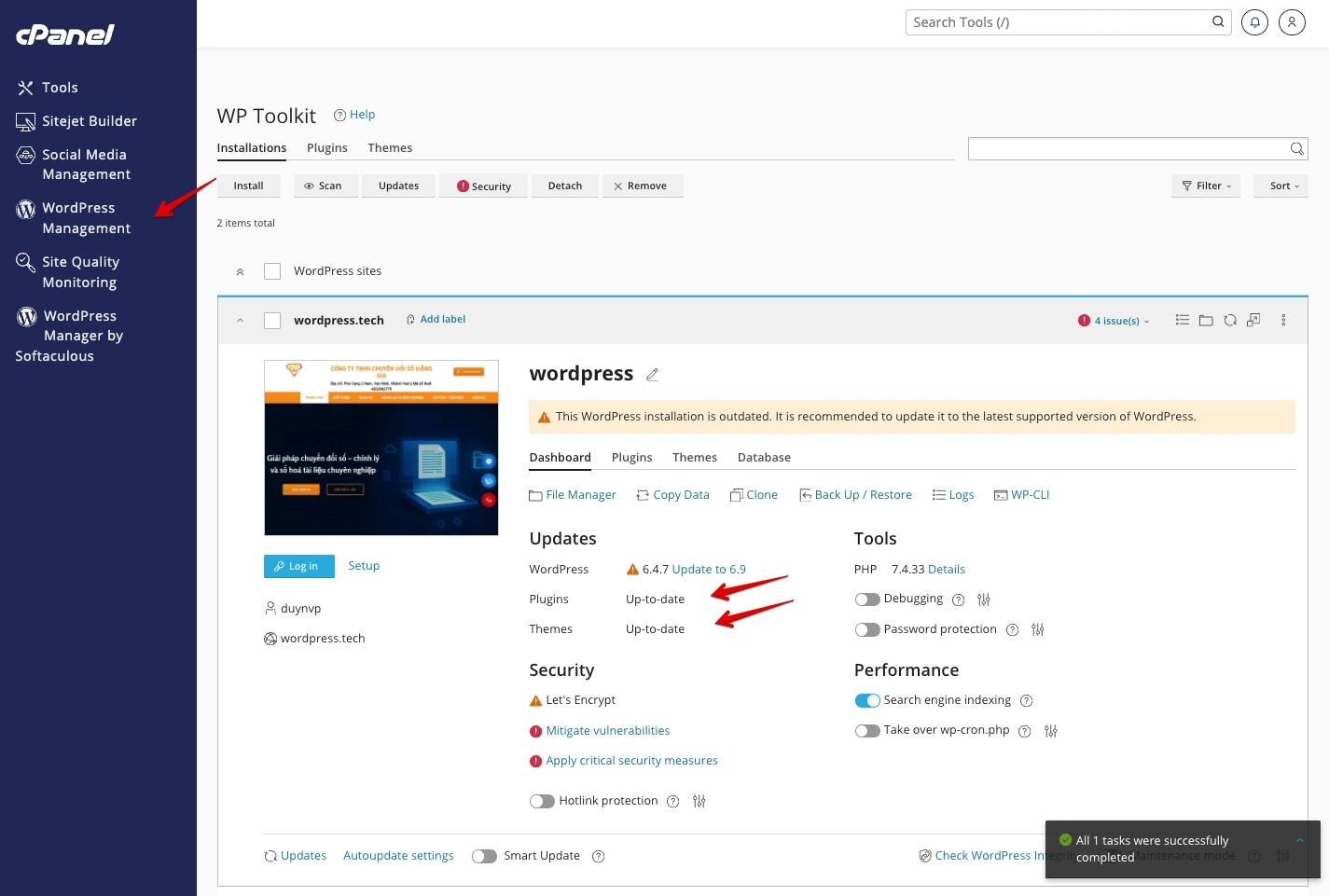Screen dimensions: 1329x896
Task: Switch to the Plugins tab in WP Toolkit
Action: click(327, 147)
